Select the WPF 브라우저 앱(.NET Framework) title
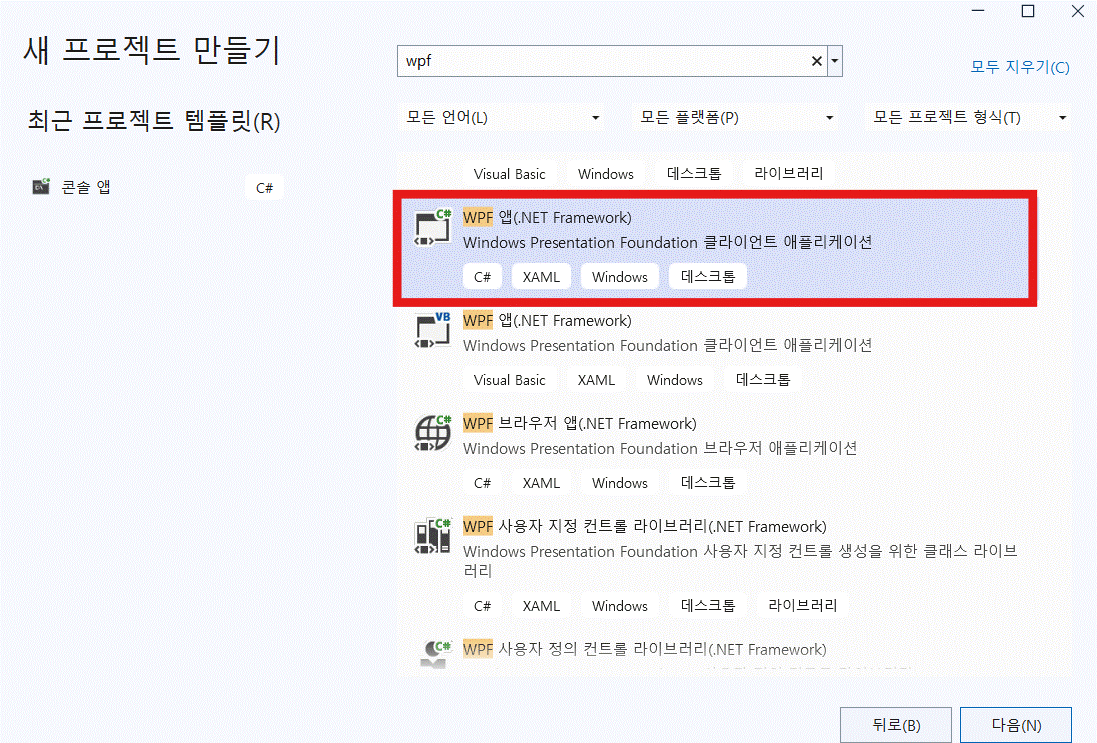The height and width of the screenshot is (743, 1097). pyautogui.click(x=580, y=423)
